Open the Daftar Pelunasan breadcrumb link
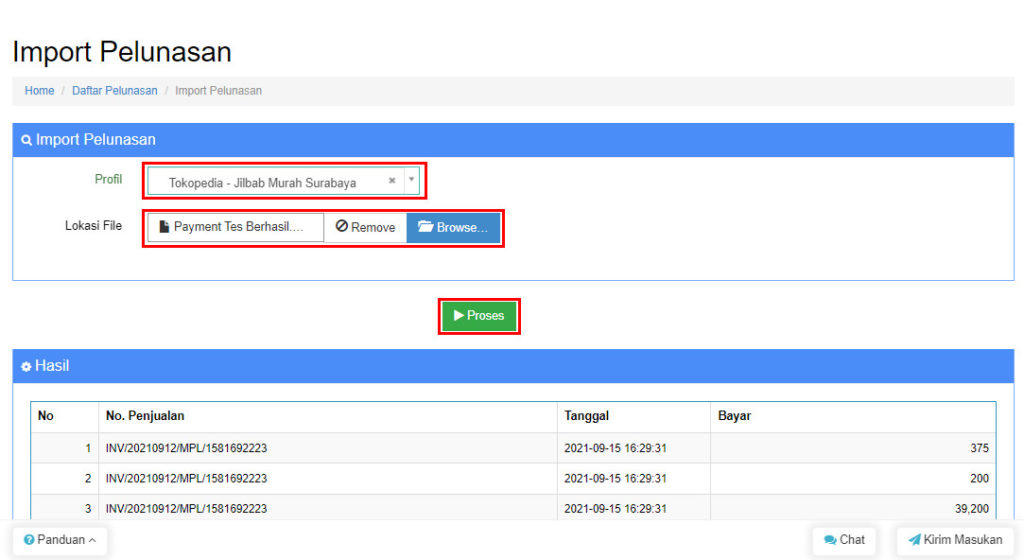Viewport: 1024px width, 560px height. pos(114,91)
